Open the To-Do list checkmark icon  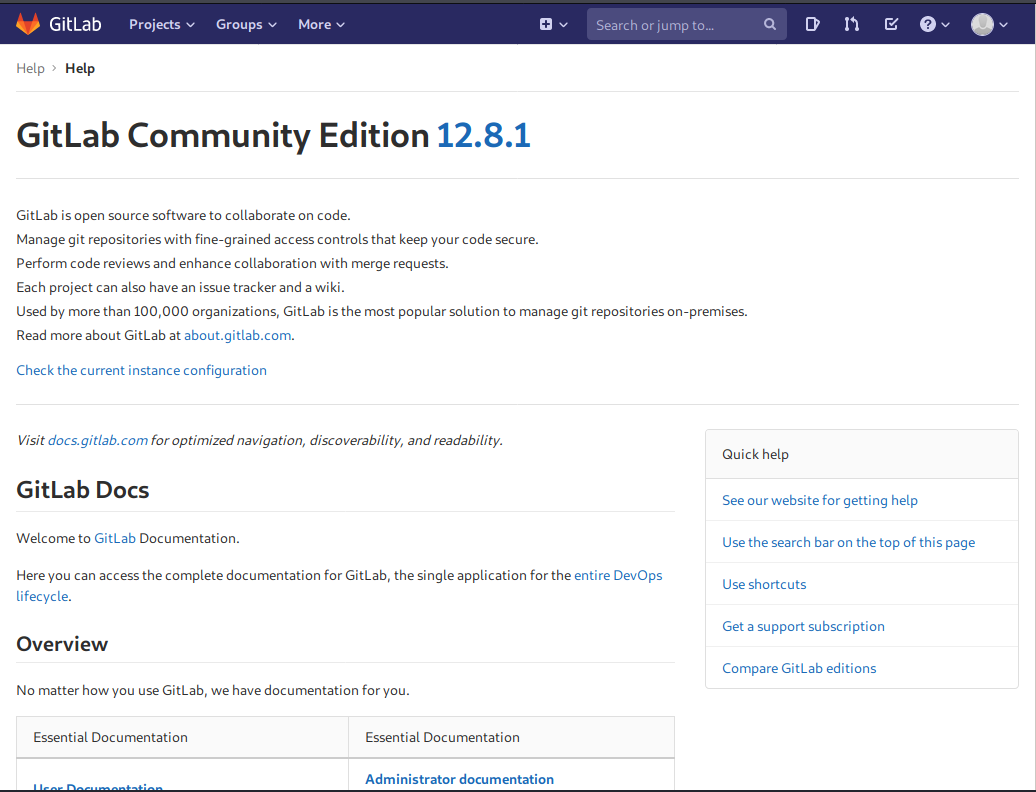tap(891, 24)
